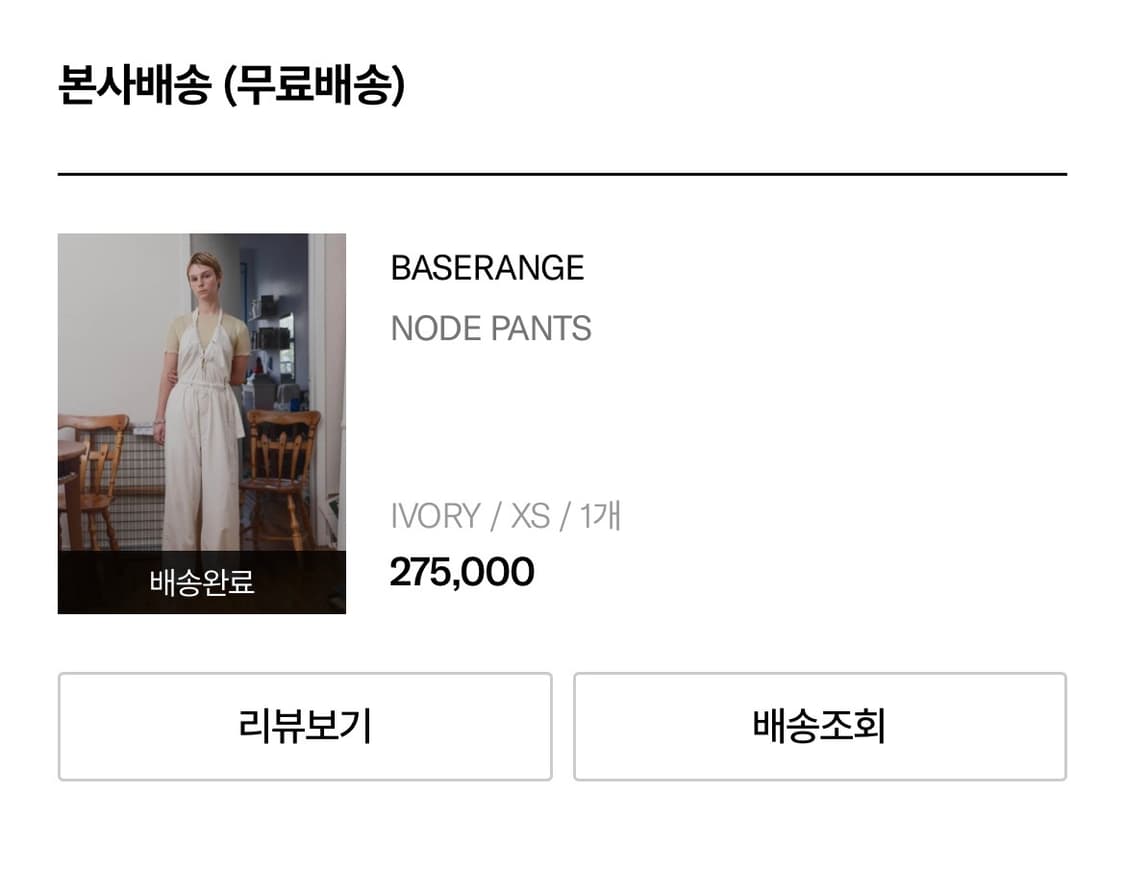Click the IVORY / XS / 1개 option text

coord(505,515)
